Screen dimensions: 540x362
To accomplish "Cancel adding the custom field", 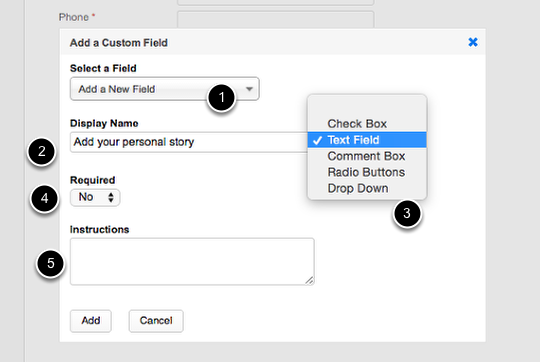I will point(156,321).
